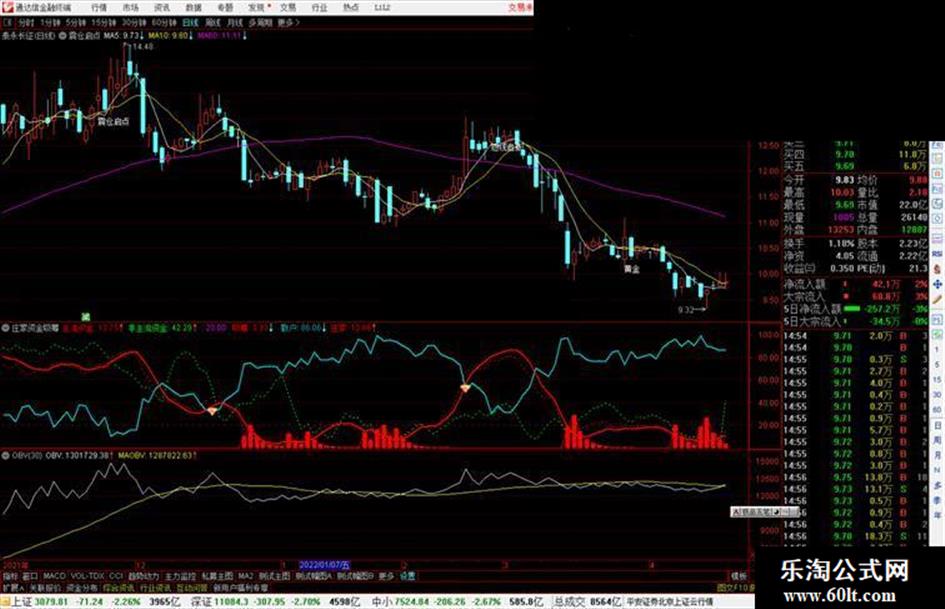Viewport: 945px width, 609px height.
Task: Apply the MA2 indicator
Action: point(245,576)
